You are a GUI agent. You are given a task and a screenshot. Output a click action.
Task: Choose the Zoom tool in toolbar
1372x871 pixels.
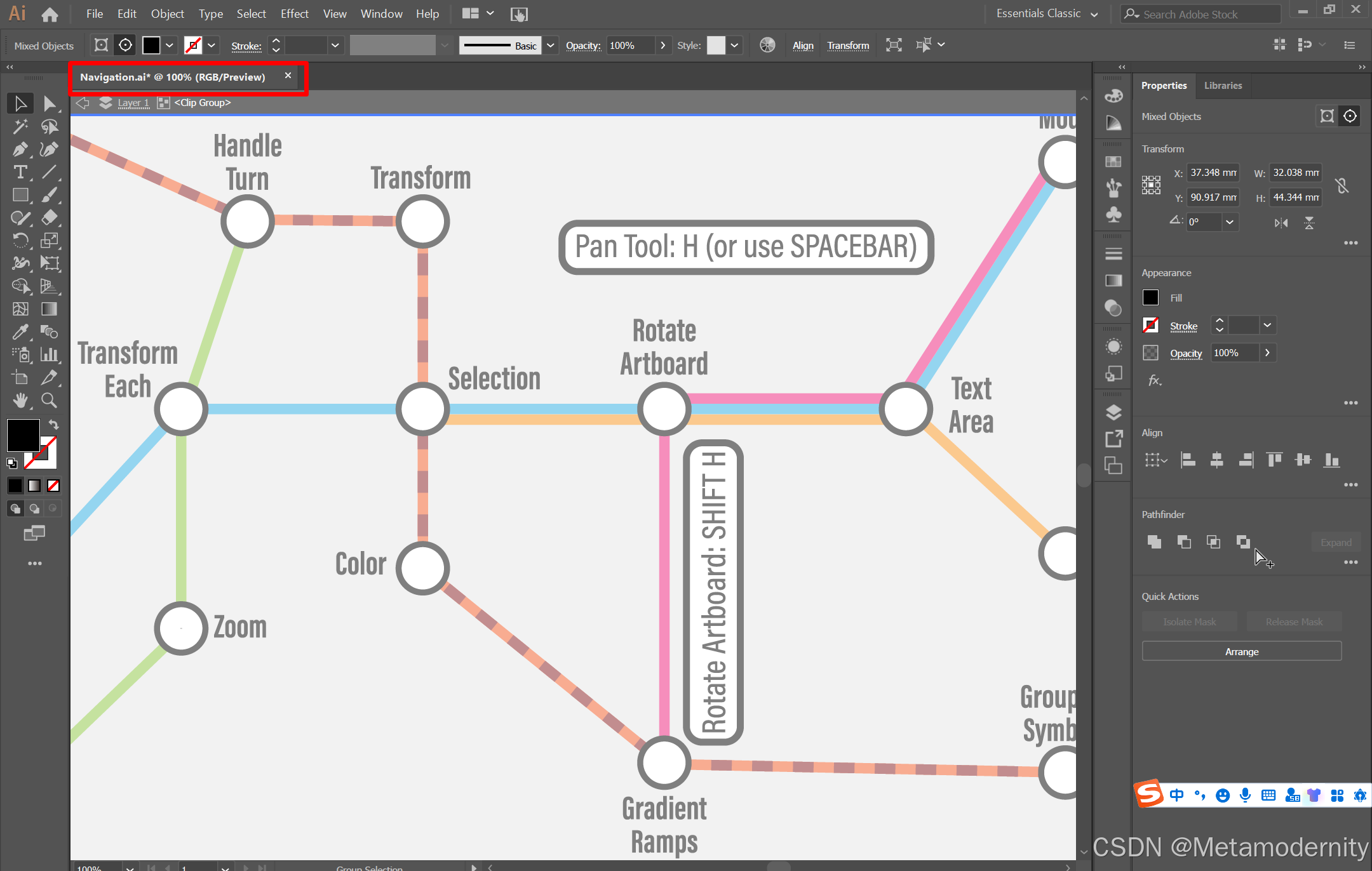click(x=49, y=400)
